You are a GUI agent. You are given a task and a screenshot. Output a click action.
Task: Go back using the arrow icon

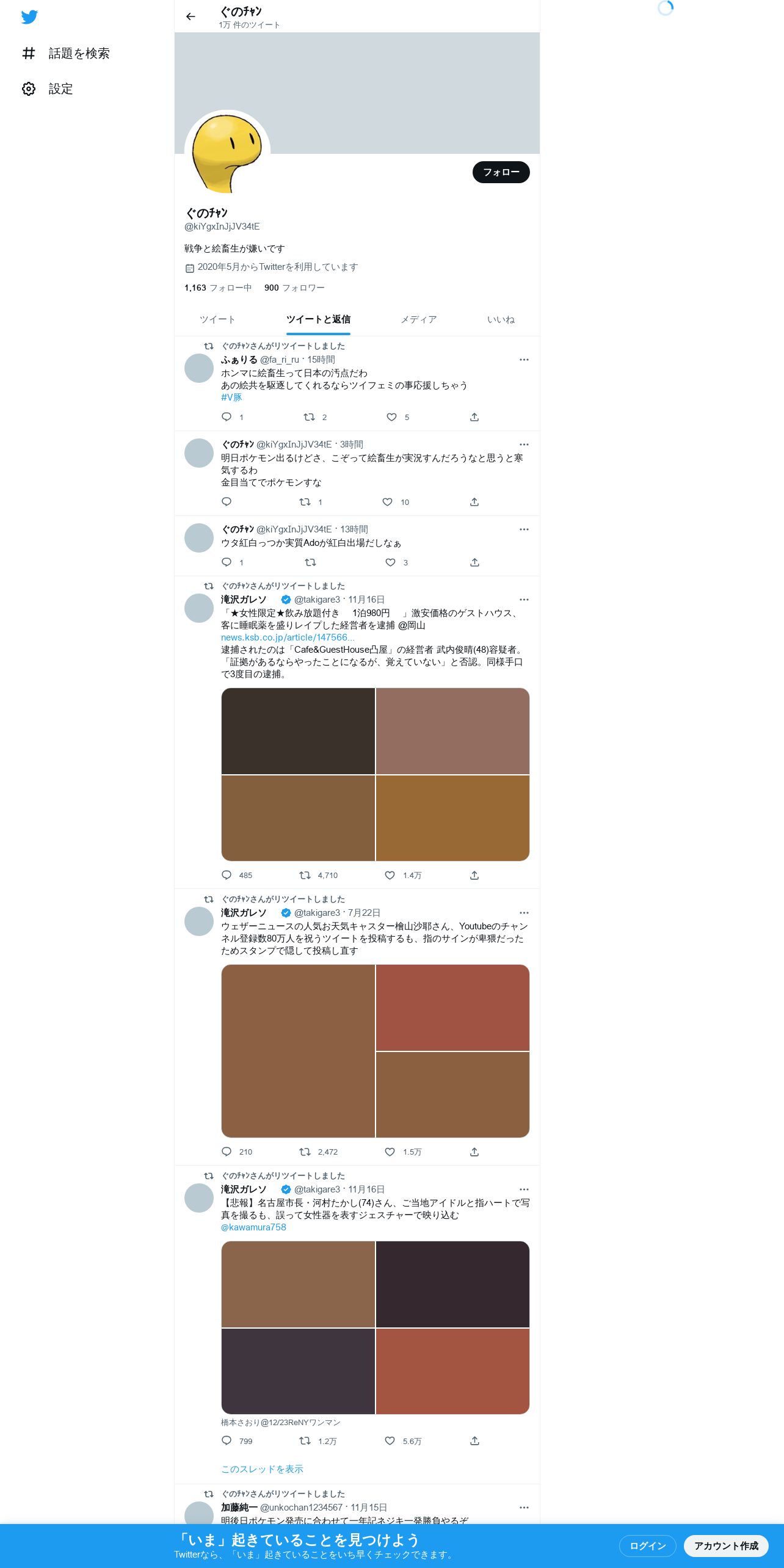[x=191, y=16]
